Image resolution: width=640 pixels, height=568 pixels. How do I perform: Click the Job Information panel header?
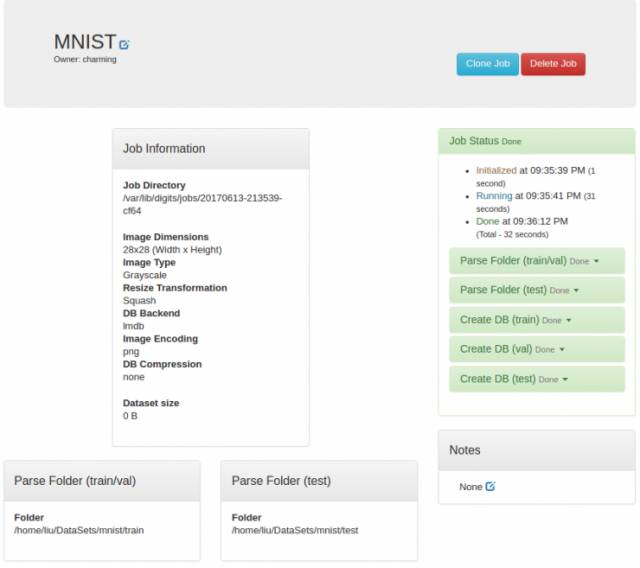click(211, 149)
